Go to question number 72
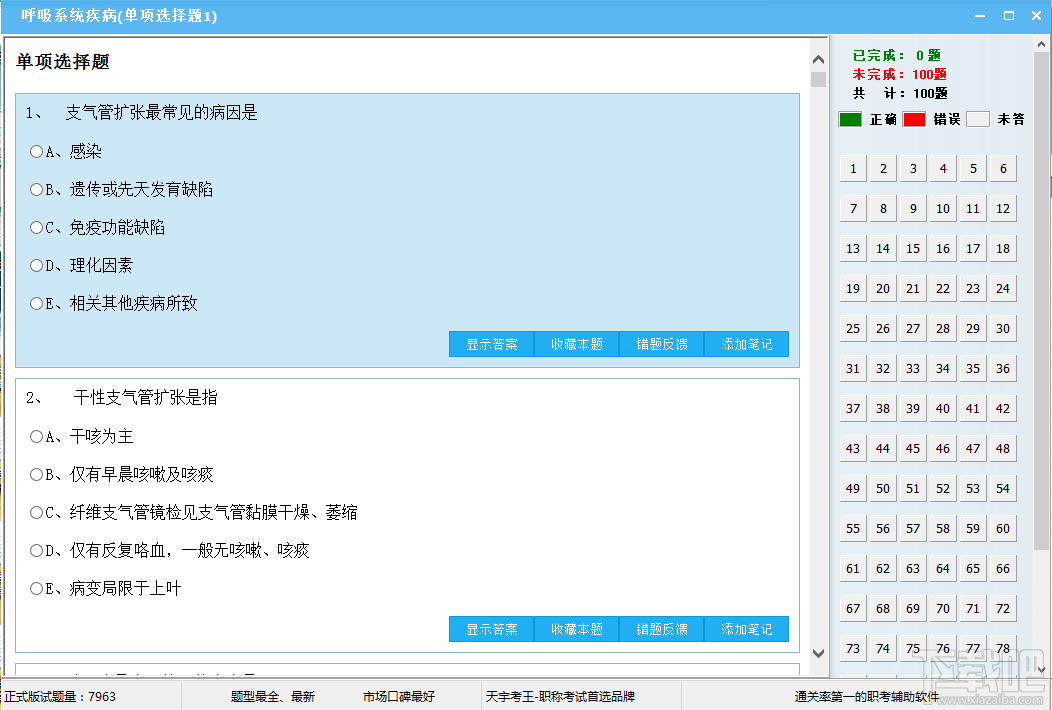The height and width of the screenshot is (710, 1052). pyautogui.click(x=1003, y=609)
